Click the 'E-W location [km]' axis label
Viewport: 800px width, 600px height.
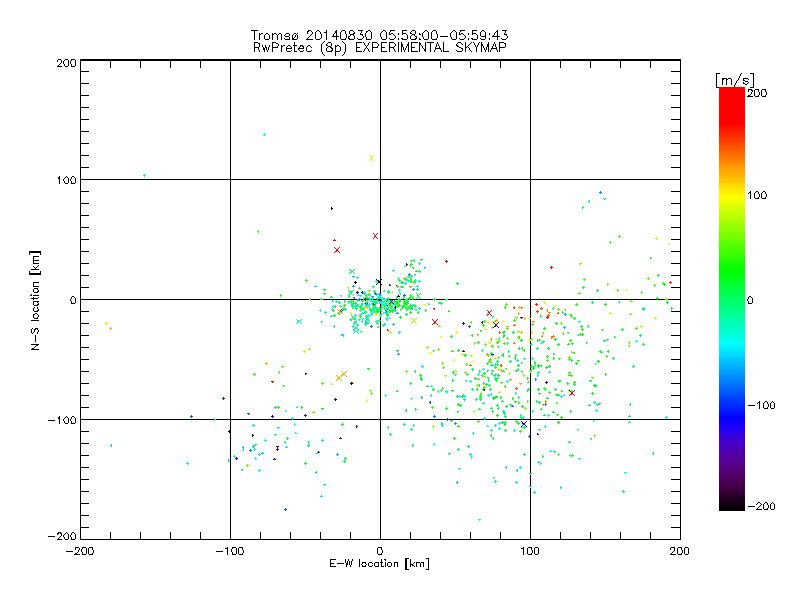pyautogui.click(x=380, y=564)
